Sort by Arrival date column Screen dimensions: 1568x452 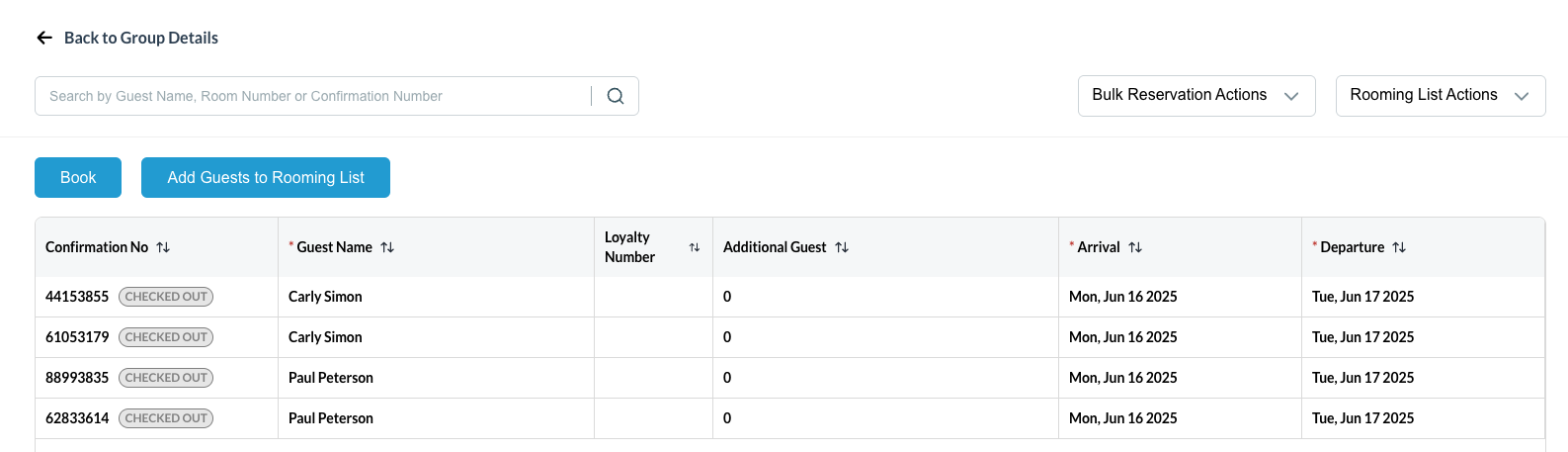tap(1135, 247)
